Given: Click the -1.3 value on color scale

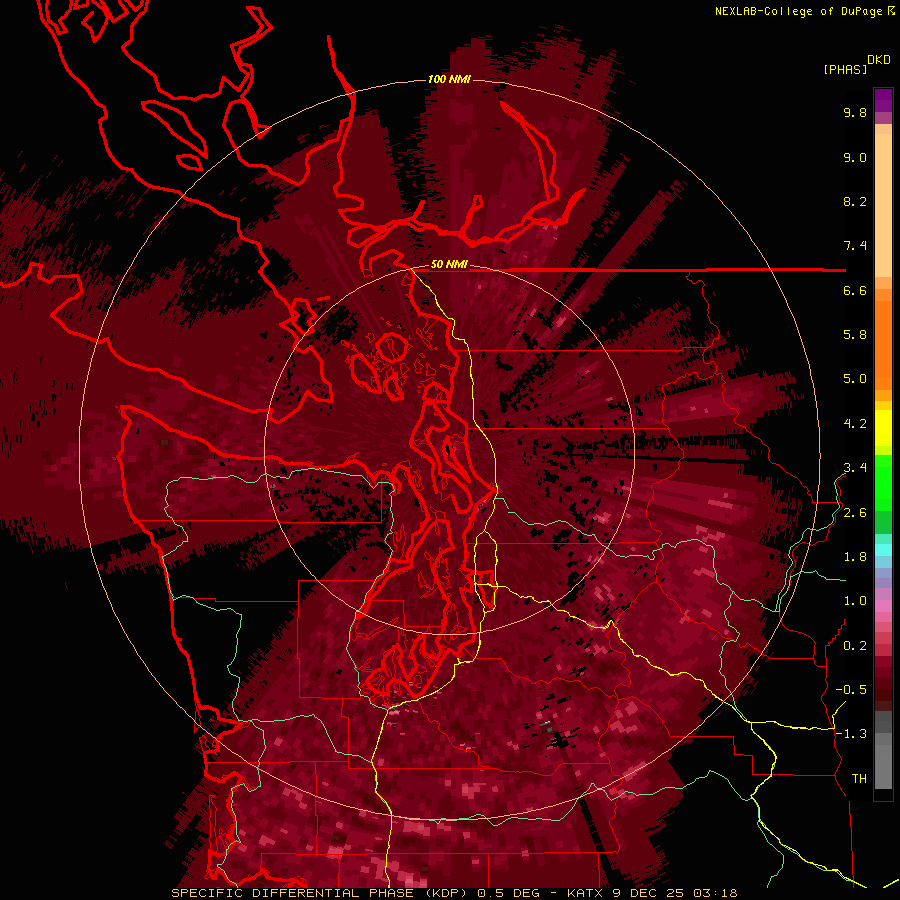Looking at the screenshot, I should 851,734.
